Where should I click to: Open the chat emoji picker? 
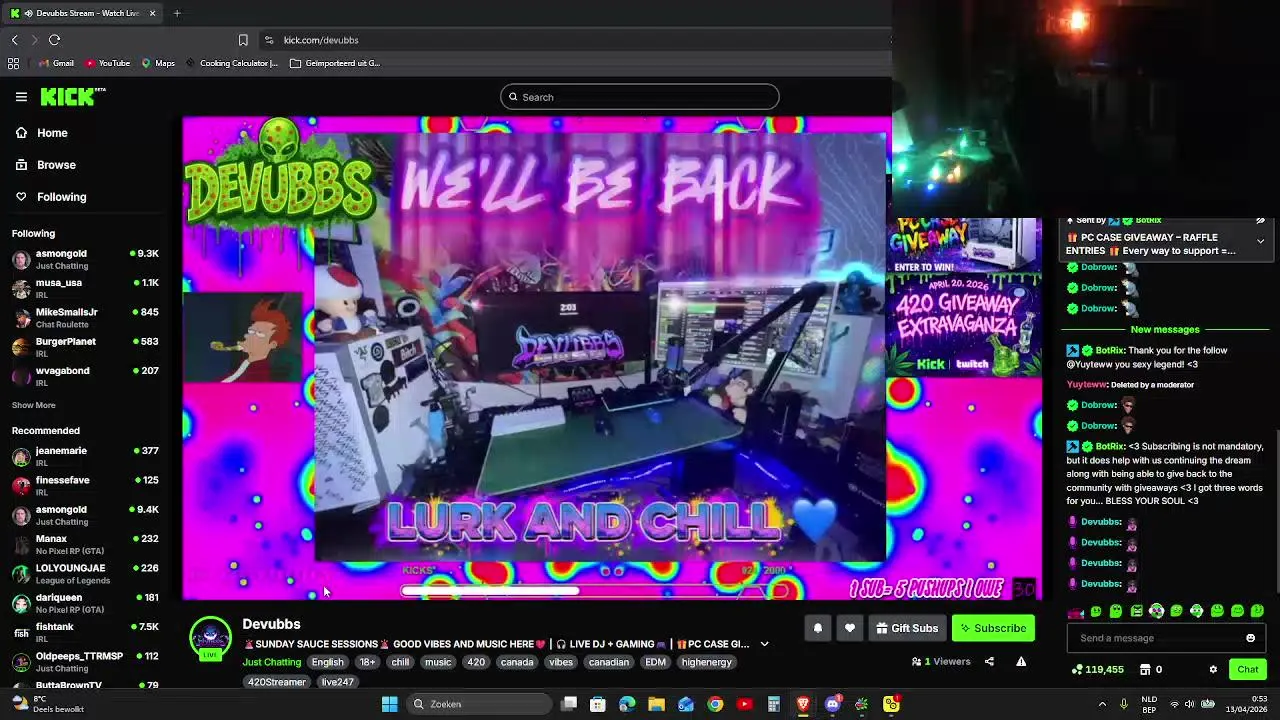(x=1250, y=638)
